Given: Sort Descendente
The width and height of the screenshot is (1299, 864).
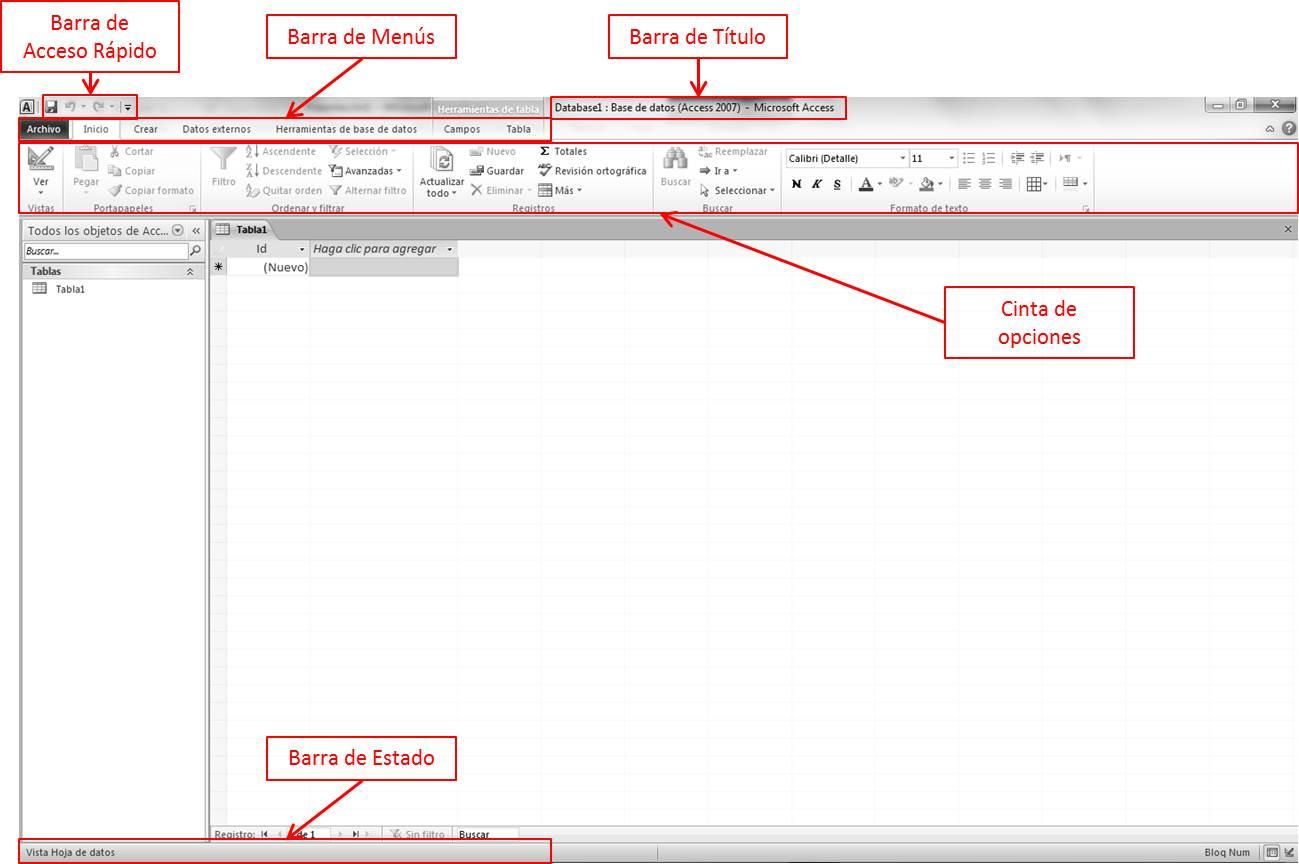Looking at the screenshot, I should (284, 171).
